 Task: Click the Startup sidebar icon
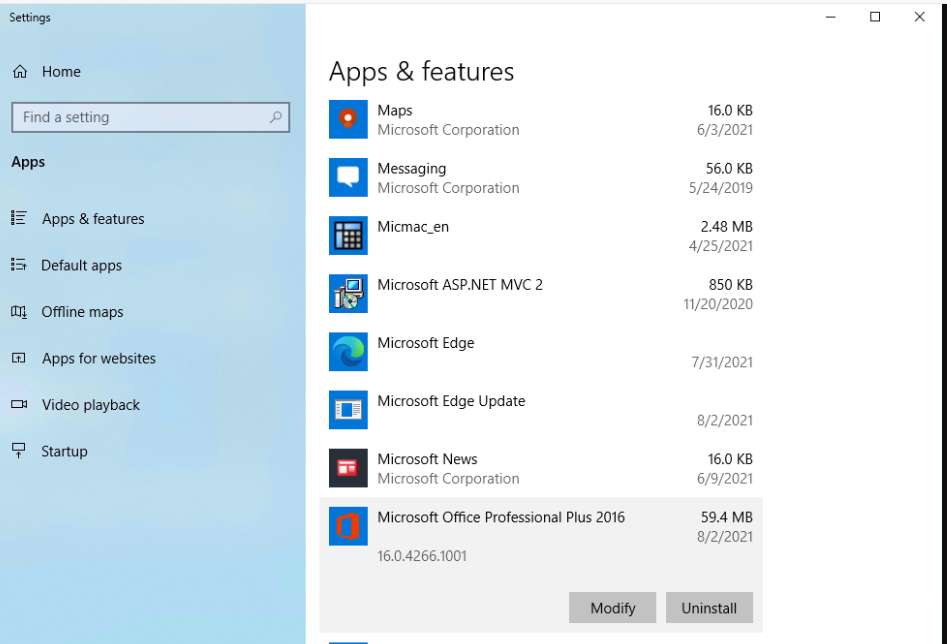click(19, 451)
